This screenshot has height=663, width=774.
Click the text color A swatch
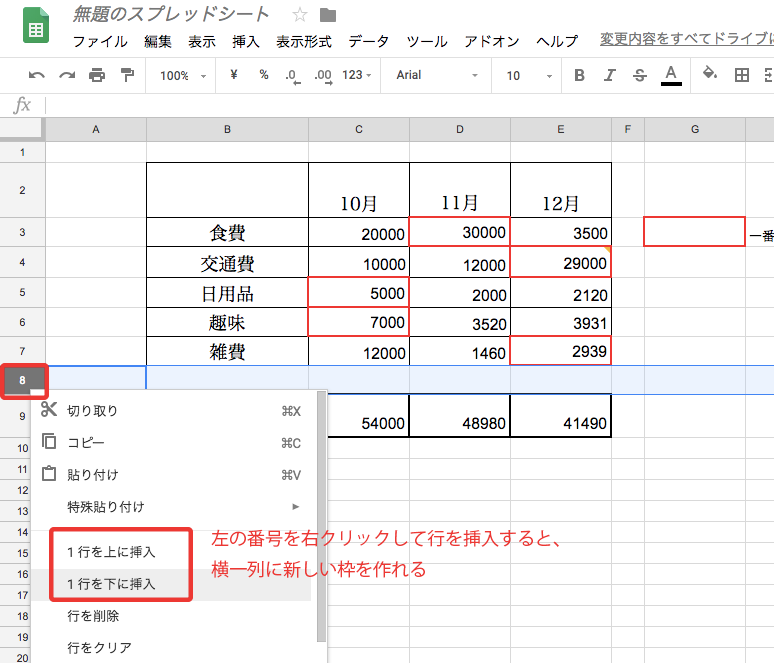click(x=671, y=75)
